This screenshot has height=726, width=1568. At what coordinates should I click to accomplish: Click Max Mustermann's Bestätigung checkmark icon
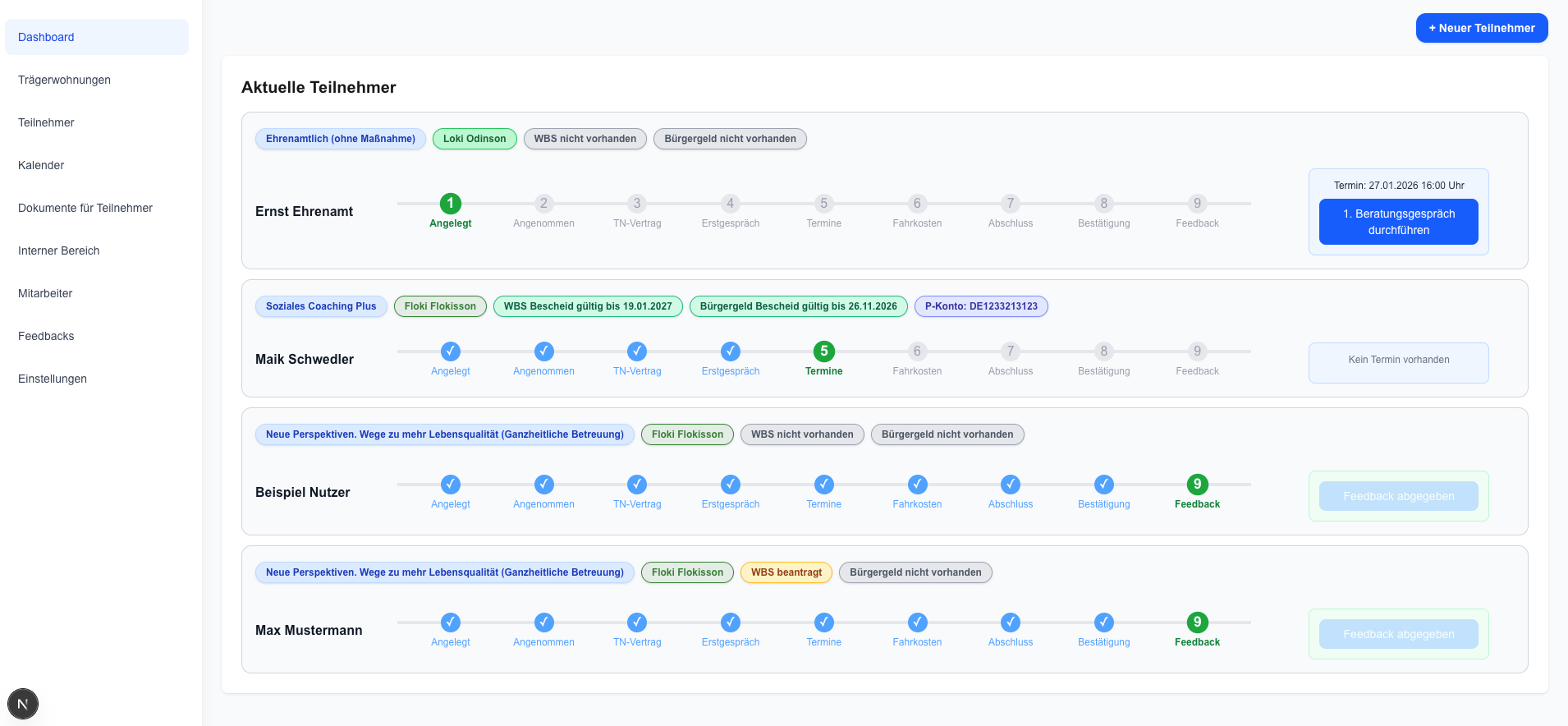point(1103,623)
